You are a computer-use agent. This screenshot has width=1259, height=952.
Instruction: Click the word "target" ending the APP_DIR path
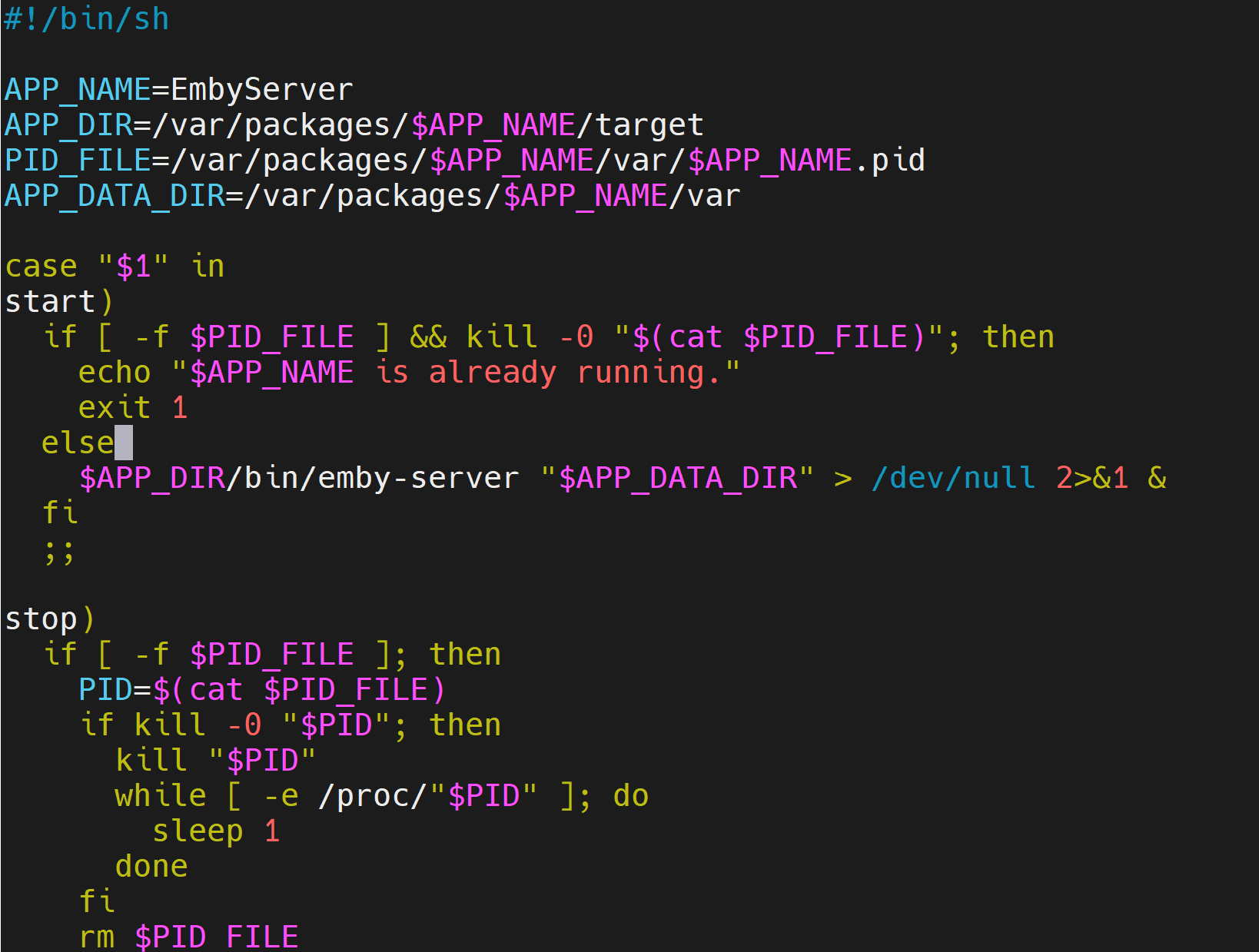pos(649,125)
